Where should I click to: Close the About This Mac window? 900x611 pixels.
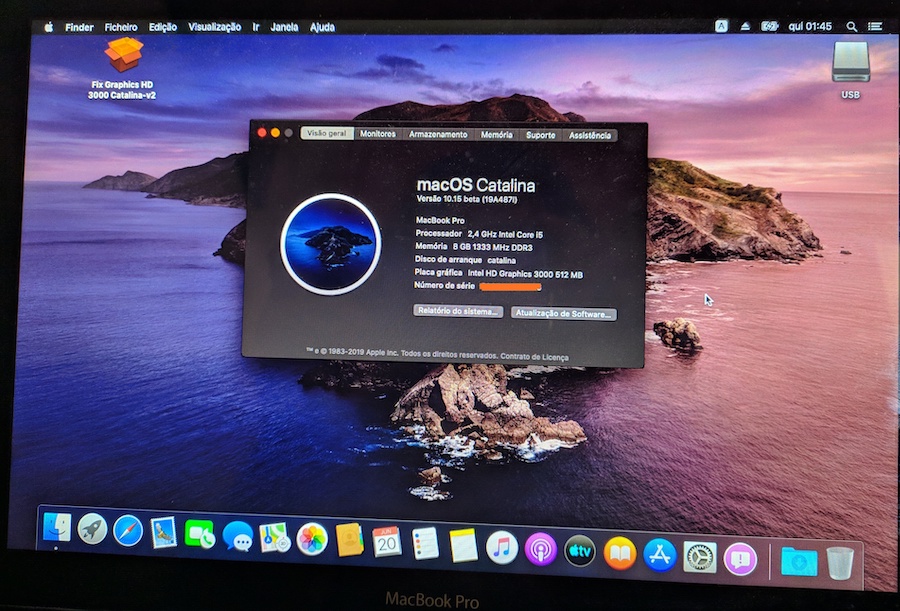[262, 133]
